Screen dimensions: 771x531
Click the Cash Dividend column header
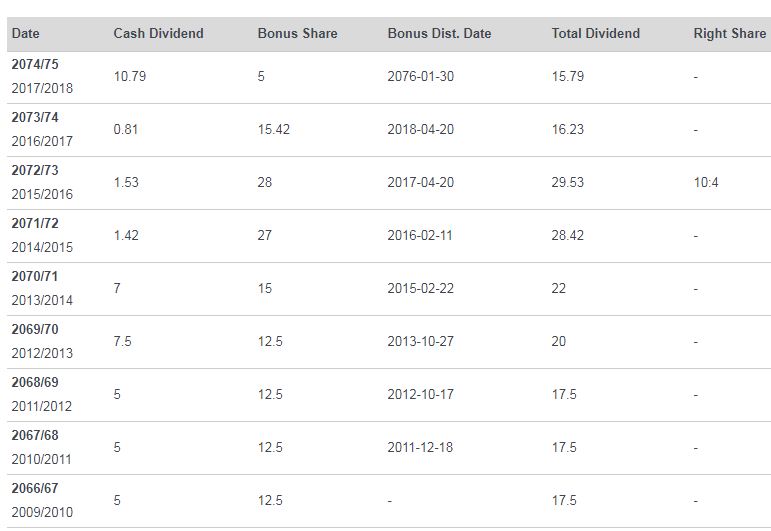click(x=158, y=34)
